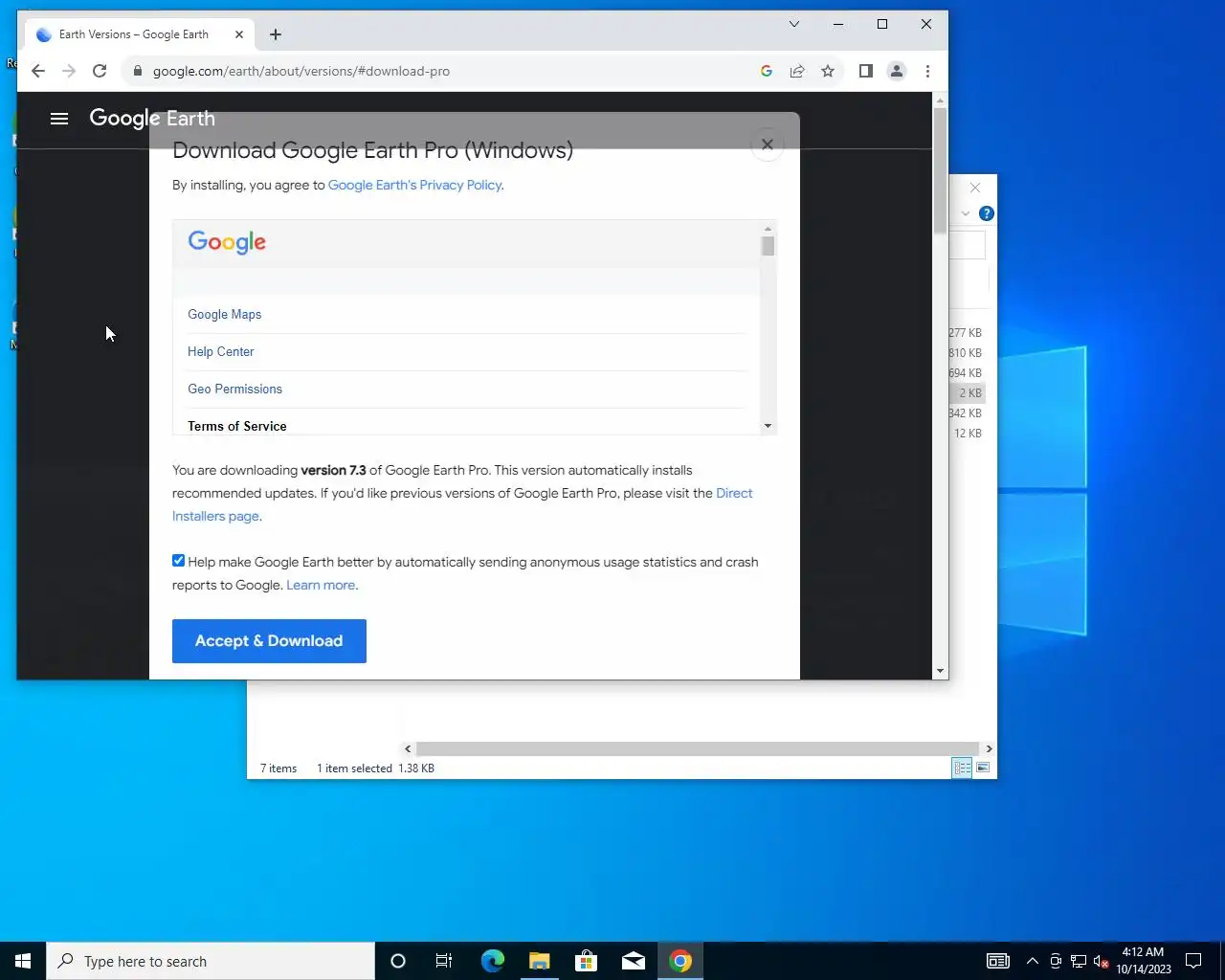Switch File Explorer to details view
The height and width of the screenshot is (980, 1225).
pos(962,768)
